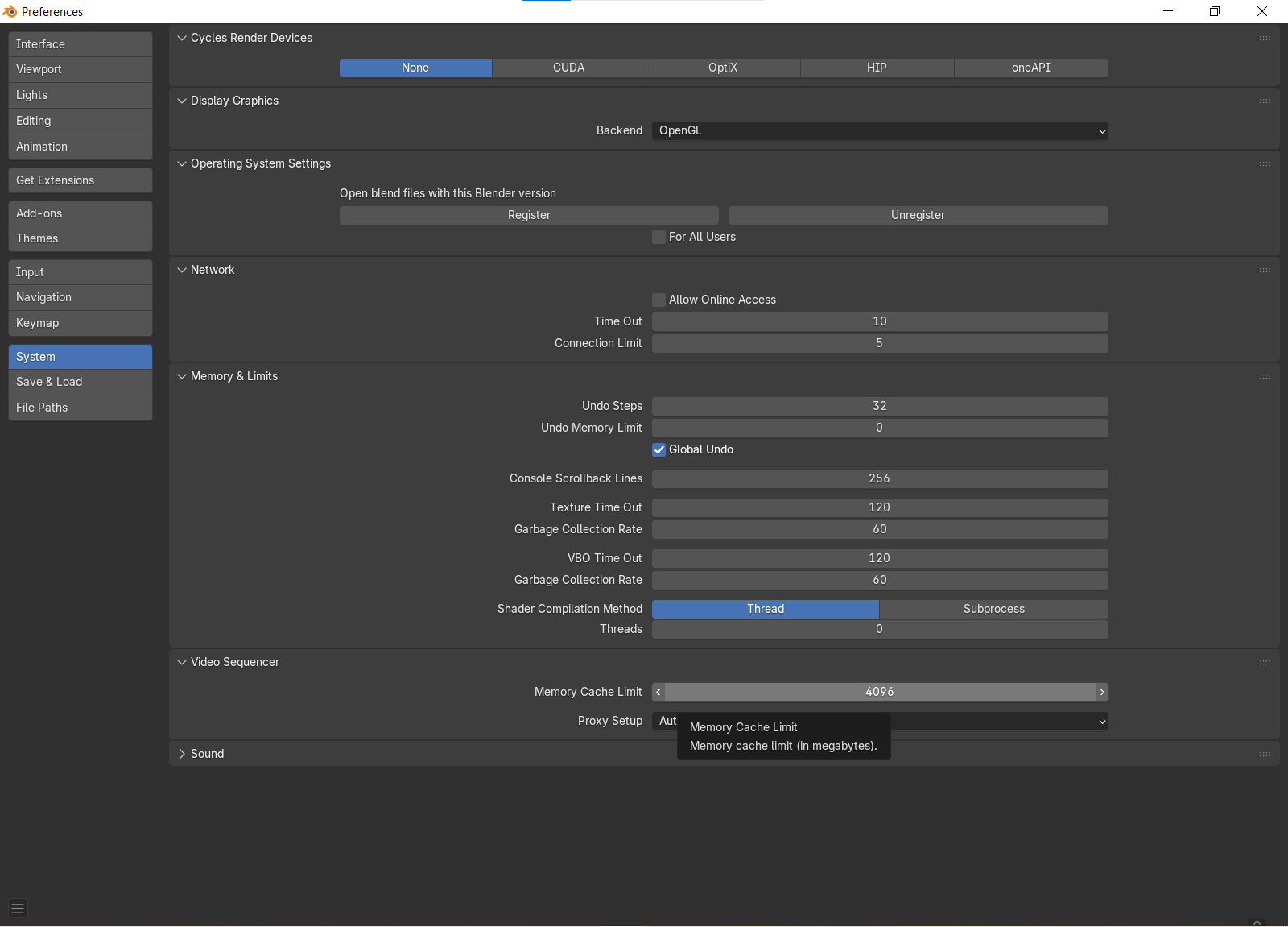This screenshot has width=1288, height=927.
Task: Go to the Keymap preferences tab
Action: pos(80,323)
